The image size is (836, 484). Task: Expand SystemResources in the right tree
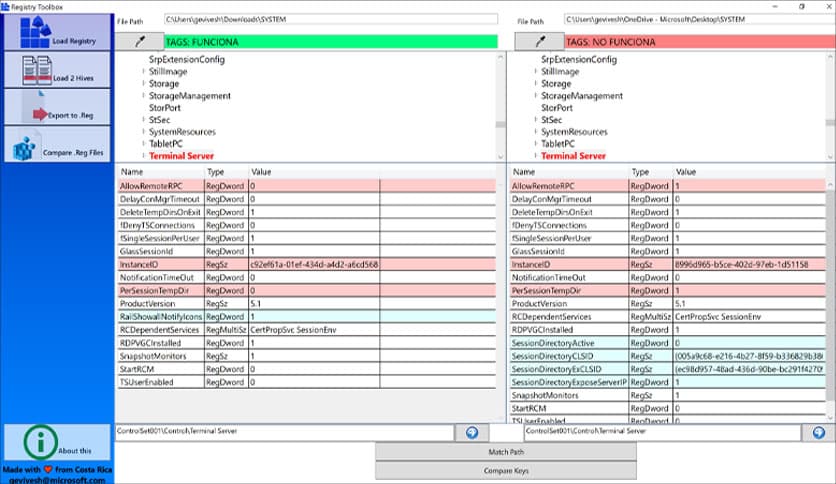coord(535,131)
